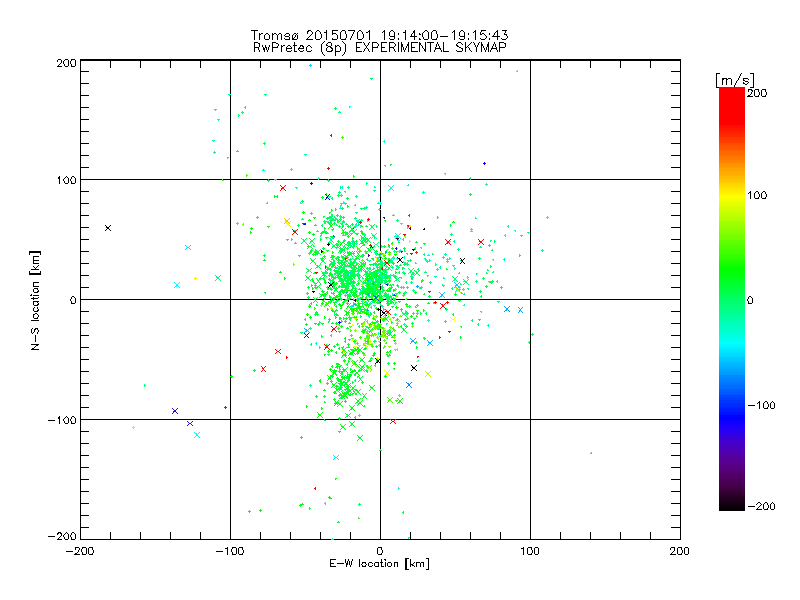Click the title line with Tromsø date and time
This screenshot has height=600, width=800.
pyautogui.click(x=380, y=35)
